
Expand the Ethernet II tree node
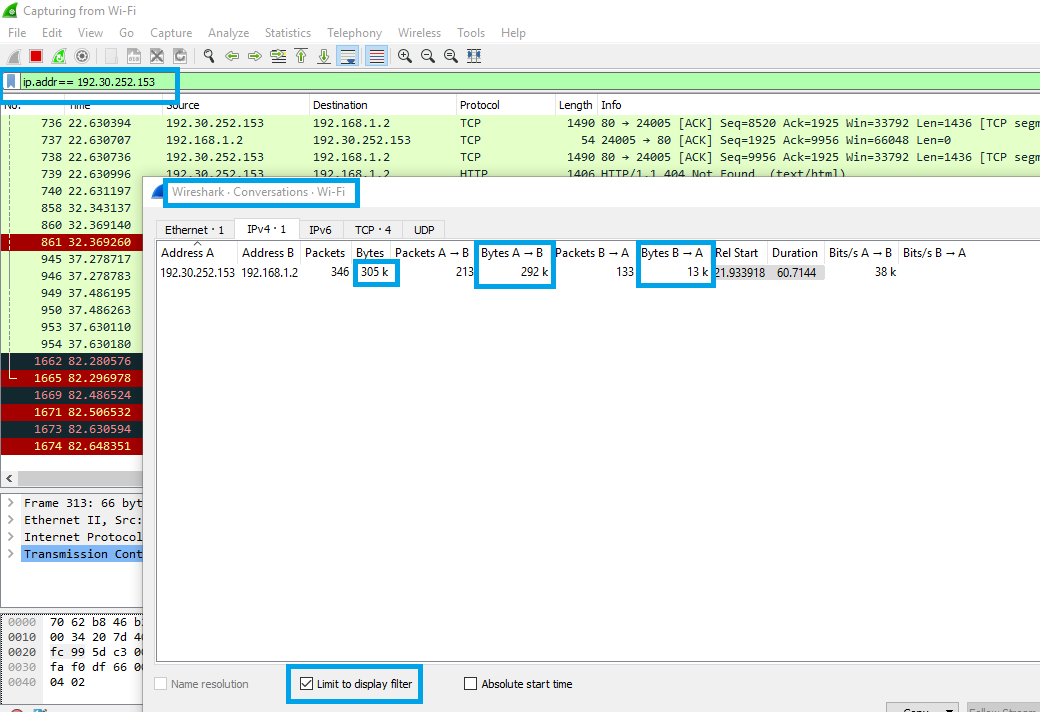click(11, 520)
